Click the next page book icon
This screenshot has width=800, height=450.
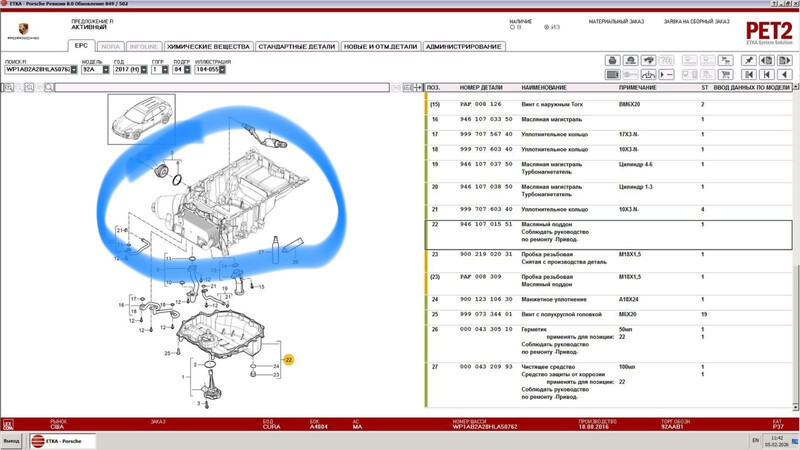785,60
